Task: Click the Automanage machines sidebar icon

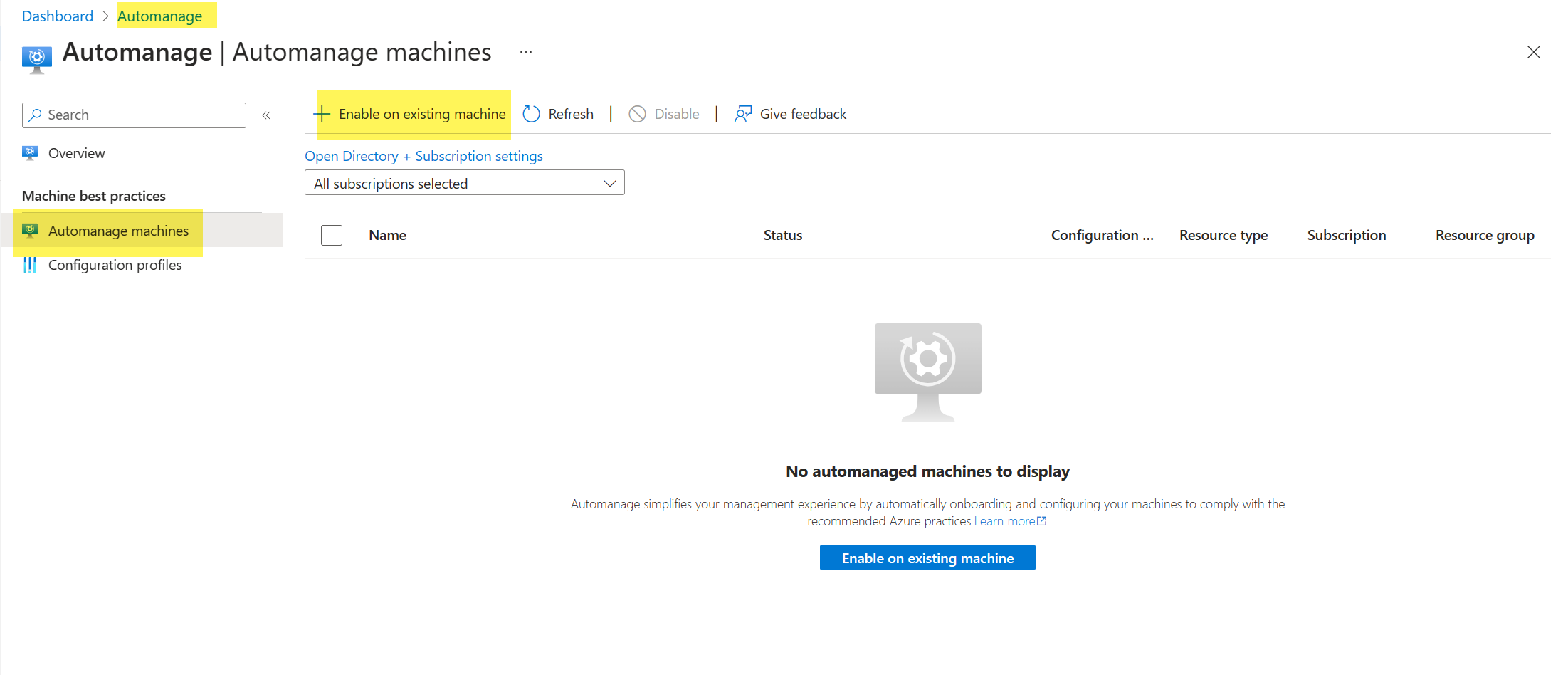Action: [x=30, y=231]
